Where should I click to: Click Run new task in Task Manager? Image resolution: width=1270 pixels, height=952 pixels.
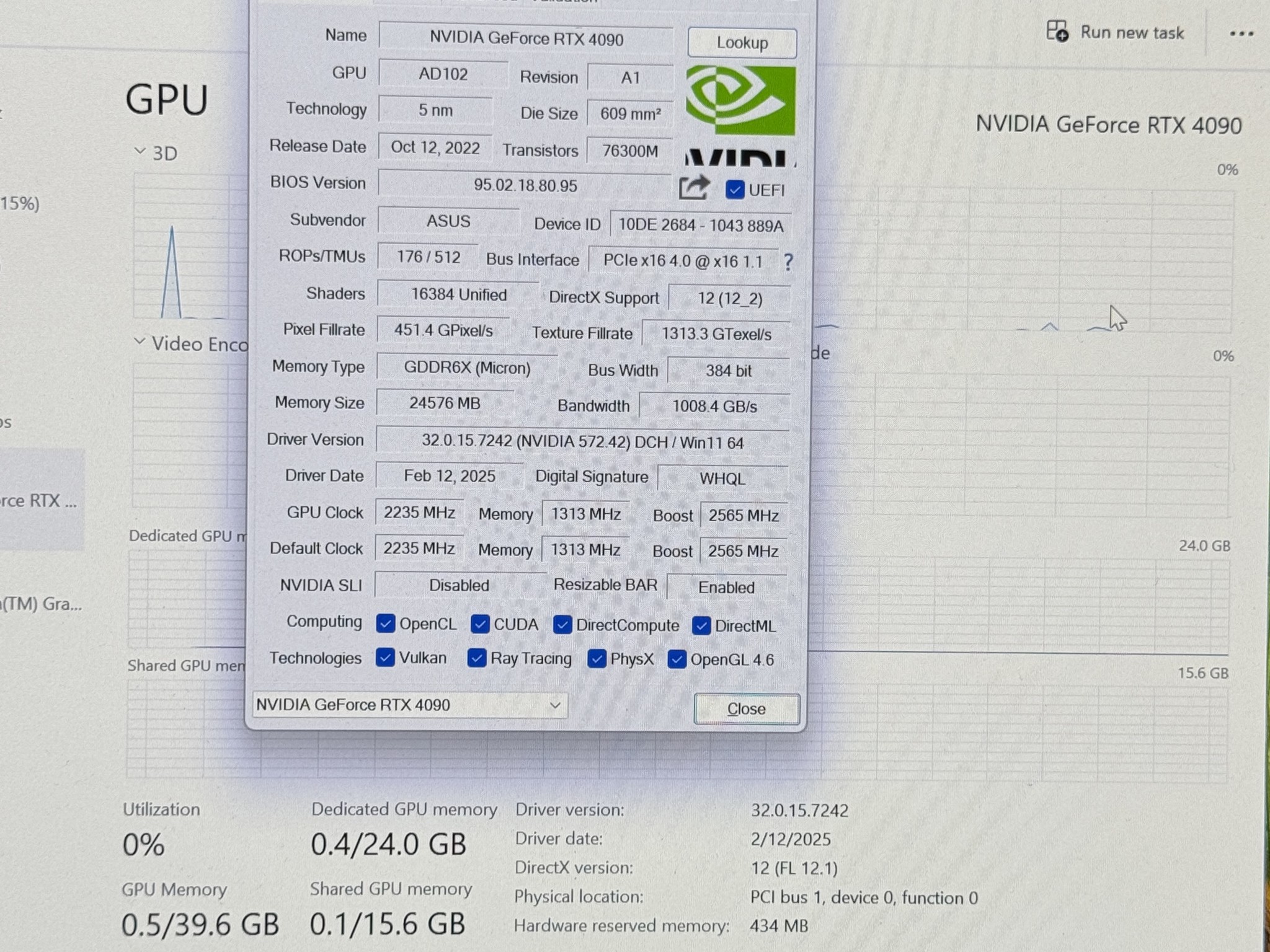(1116, 32)
